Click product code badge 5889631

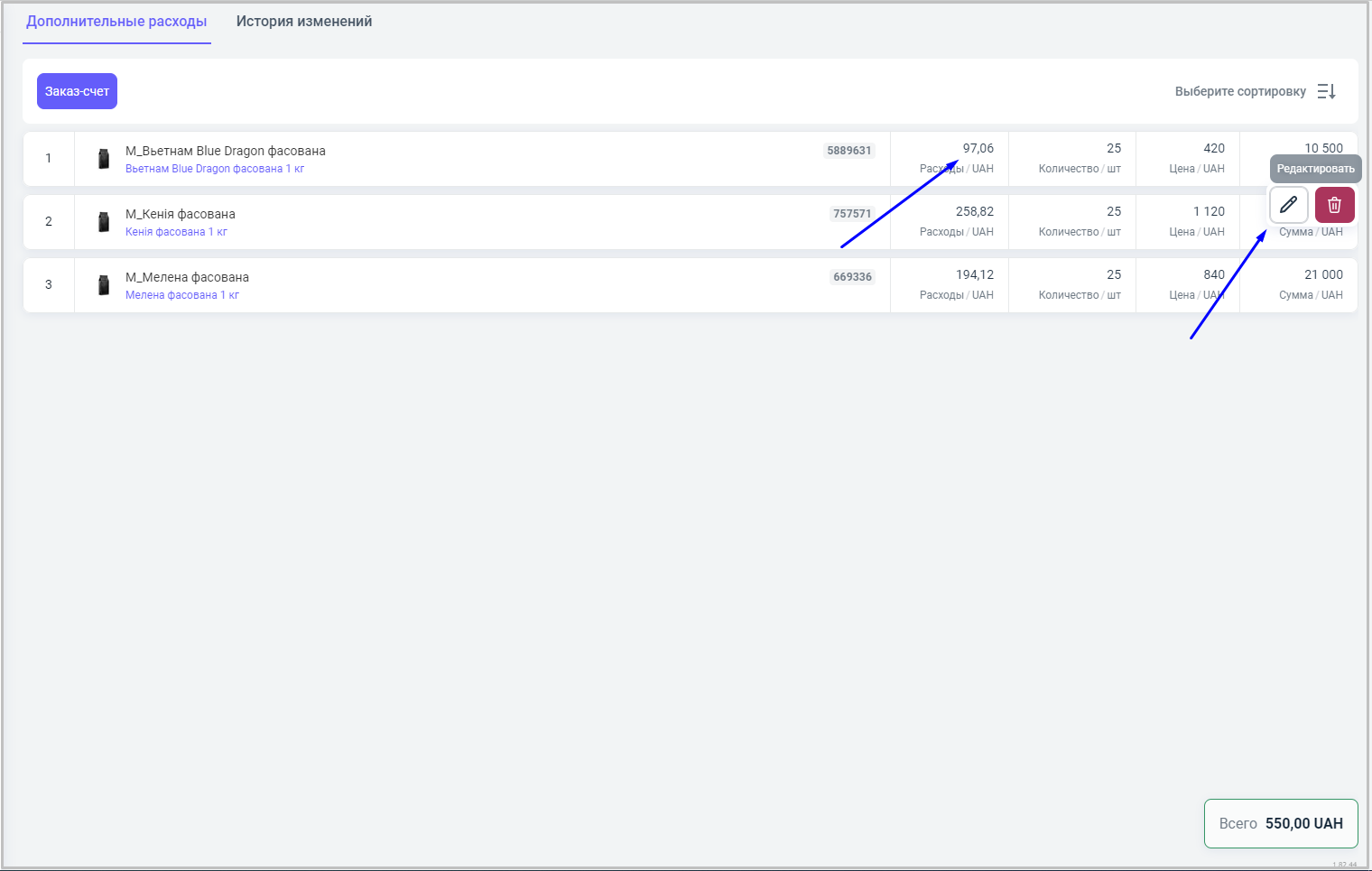849,151
